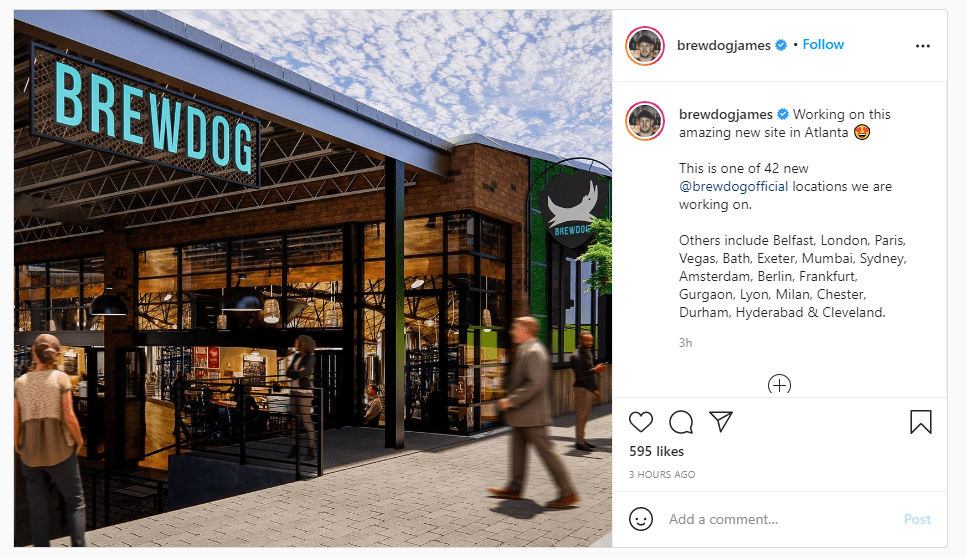Save the post with the bookmark icon
The image size is (967, 559).
921,422
